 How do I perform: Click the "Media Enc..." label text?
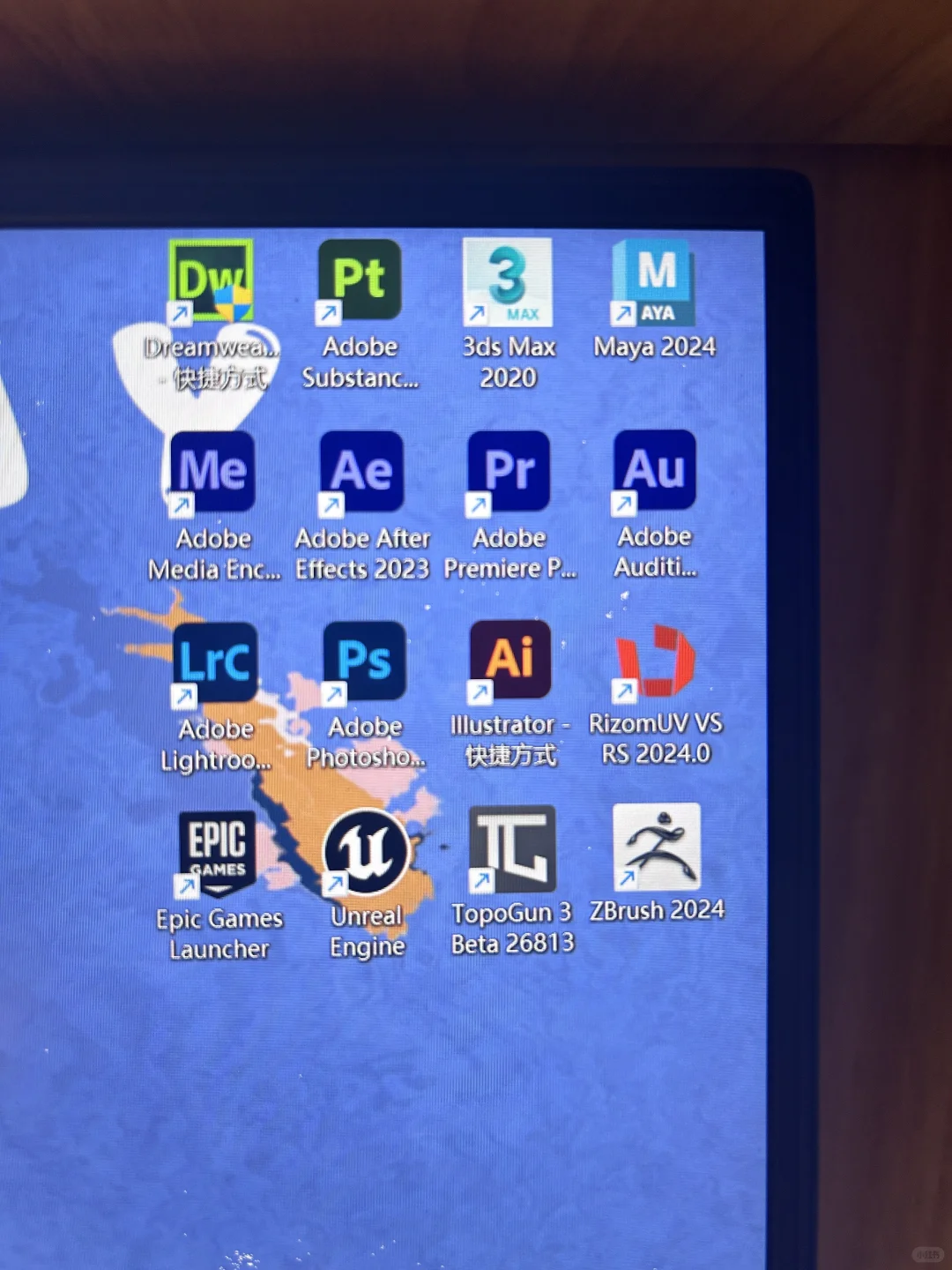pos(214,570)
